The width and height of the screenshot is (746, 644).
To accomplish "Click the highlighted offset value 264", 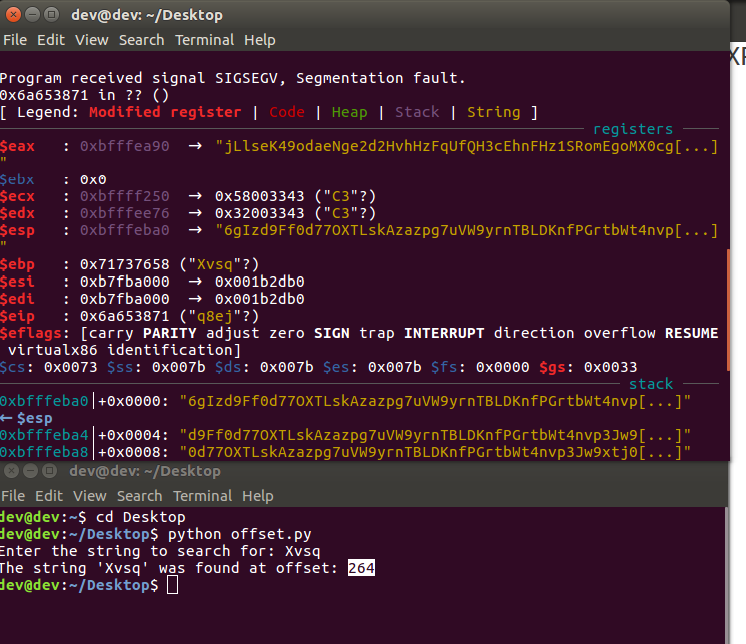I will (361, 568).
